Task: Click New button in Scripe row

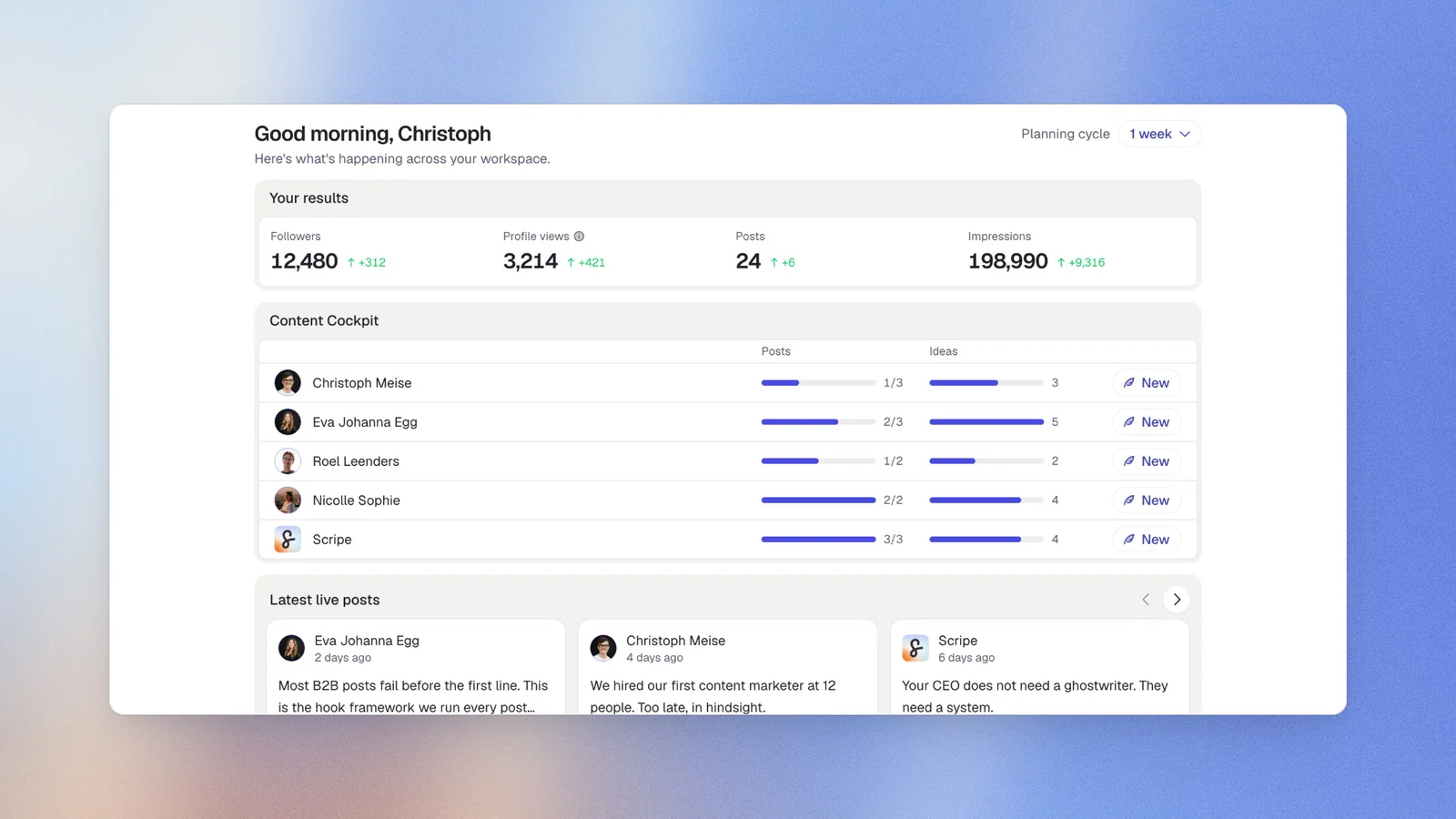Action: (x=1147, y=540)
